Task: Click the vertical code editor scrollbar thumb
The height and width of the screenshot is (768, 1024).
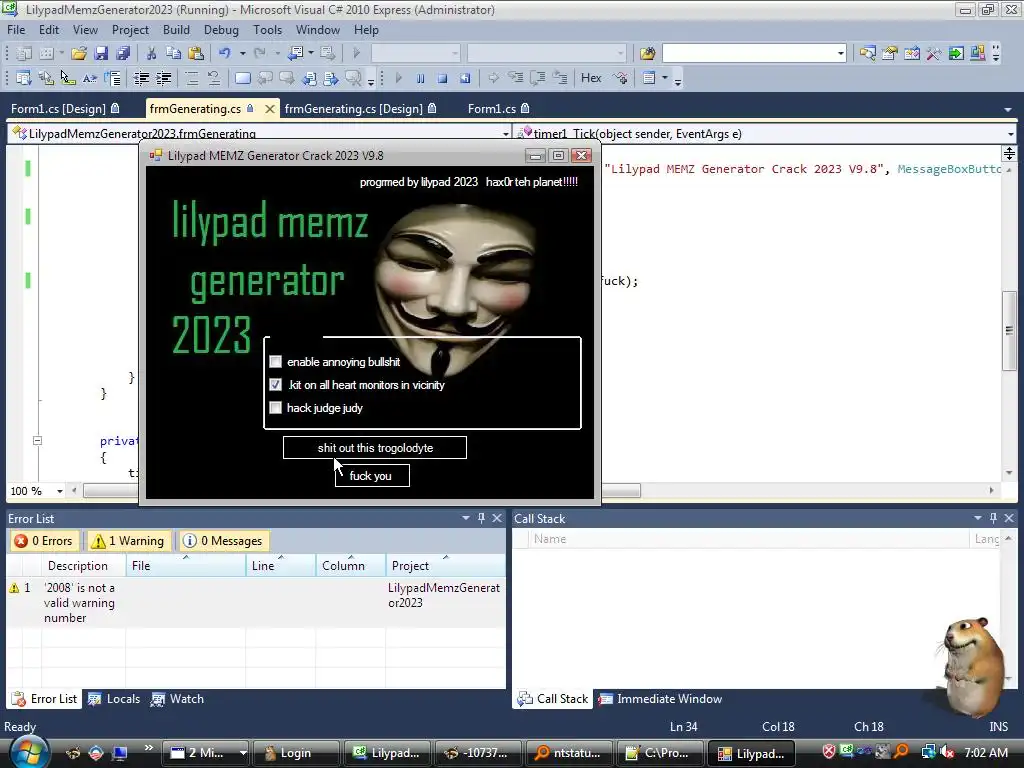Action: (1009, 330)
